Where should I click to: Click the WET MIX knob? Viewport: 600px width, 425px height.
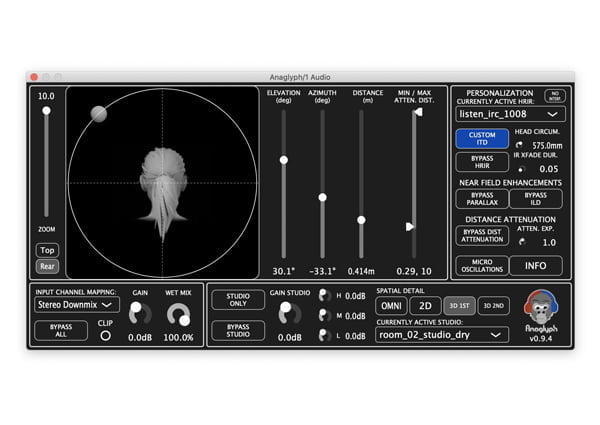click(178, 314)
